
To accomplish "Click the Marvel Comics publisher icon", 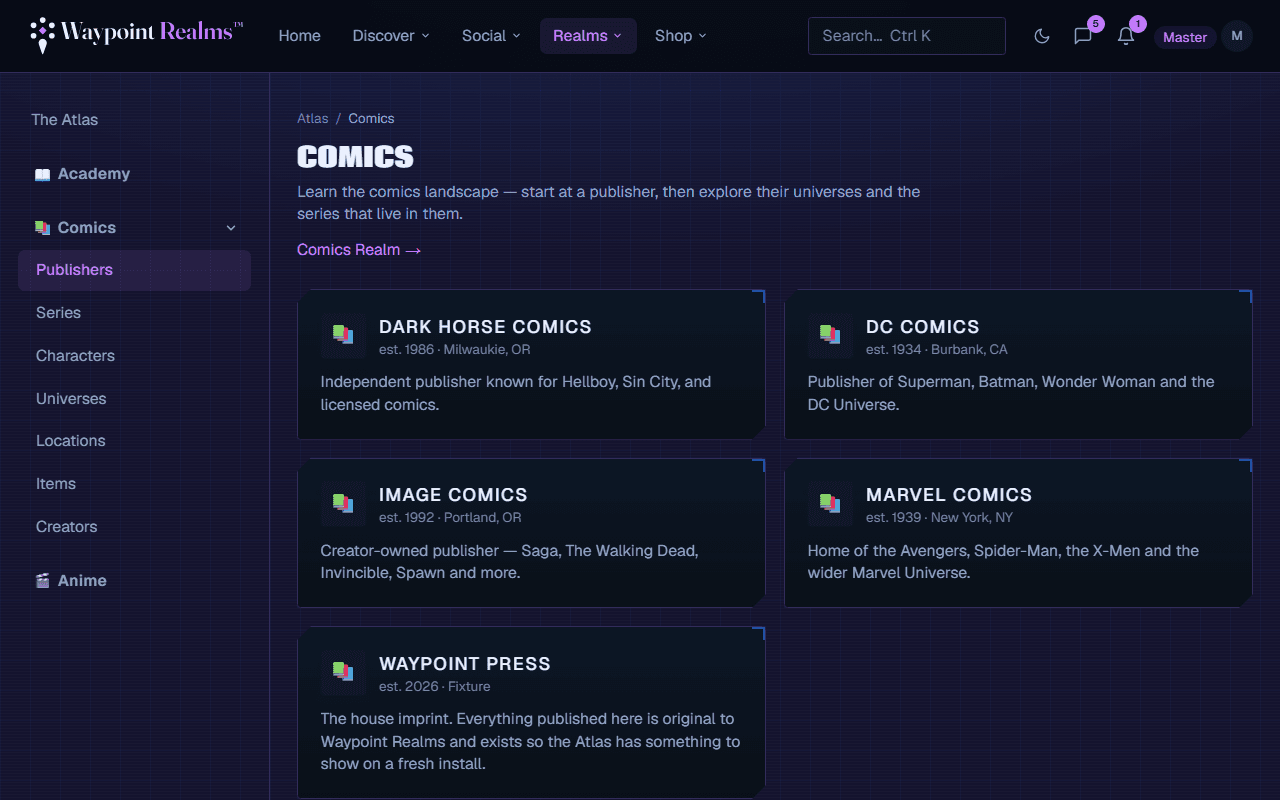I will click(830, 503).
